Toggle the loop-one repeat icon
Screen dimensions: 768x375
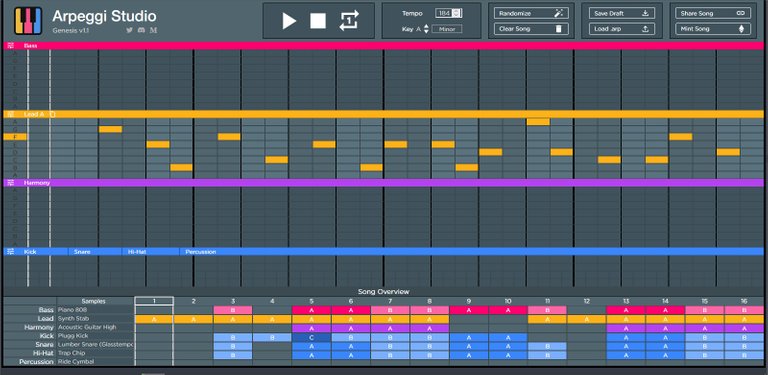(x=349, y=21)
